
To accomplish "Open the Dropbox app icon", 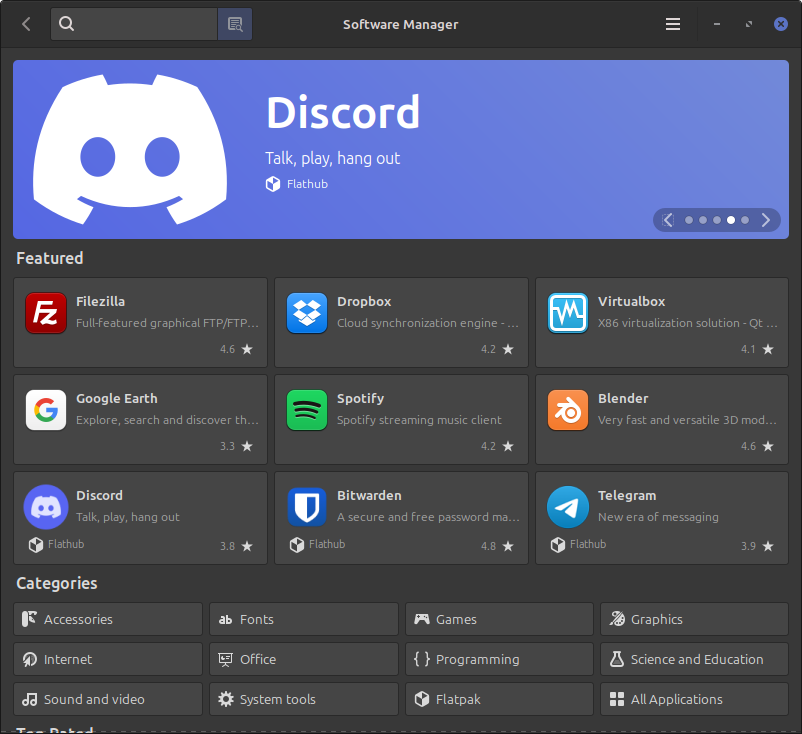I will (307, 313).
